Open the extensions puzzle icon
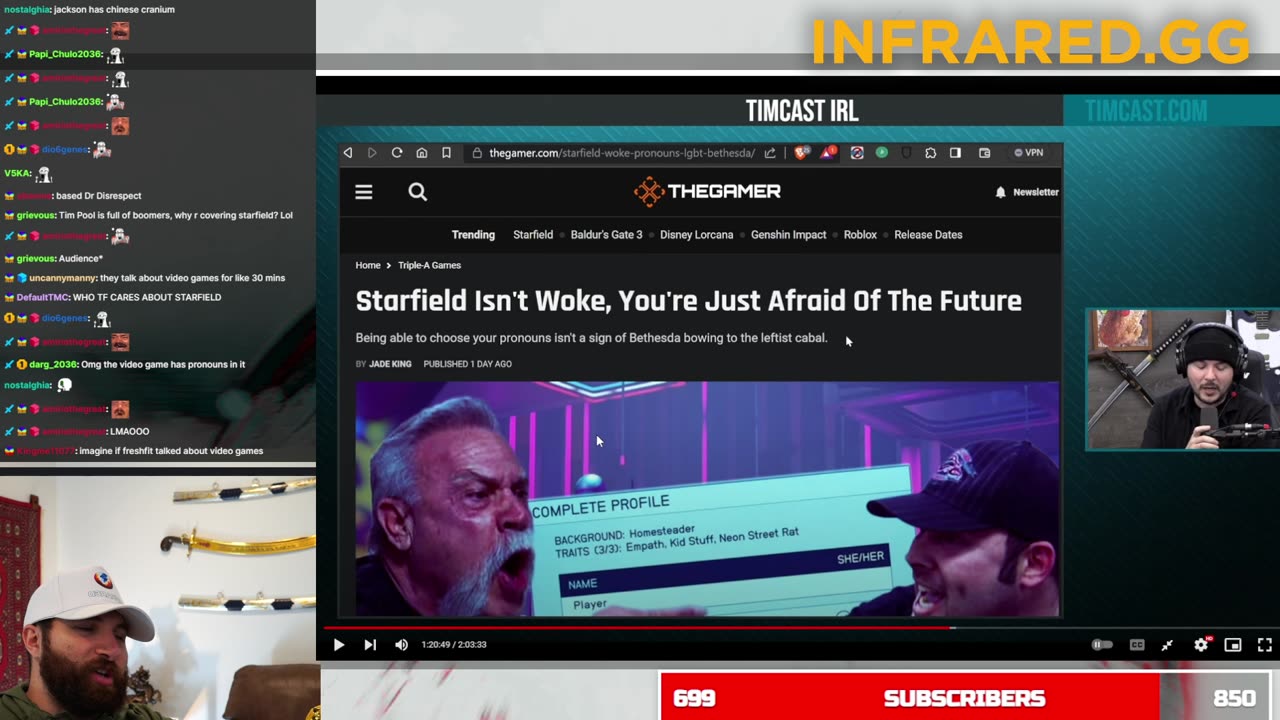 931,153
